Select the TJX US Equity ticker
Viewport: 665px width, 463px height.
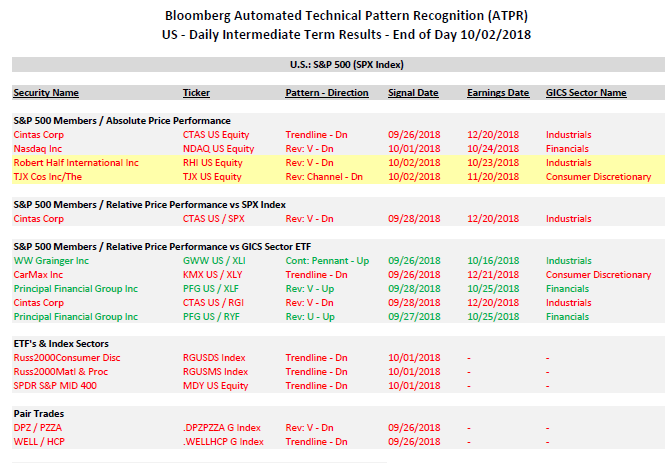212,177
